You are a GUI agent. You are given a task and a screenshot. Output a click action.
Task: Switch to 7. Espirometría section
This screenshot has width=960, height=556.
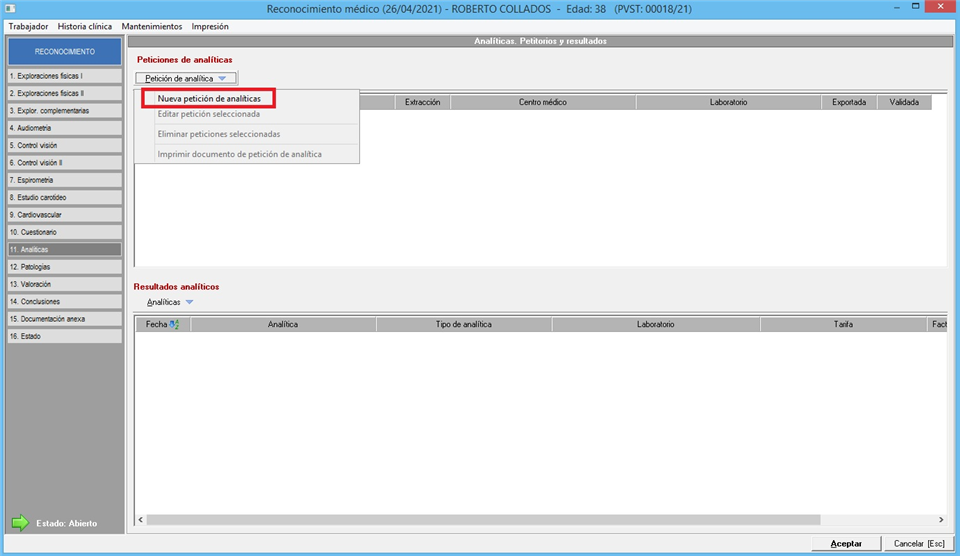(64, 180)
